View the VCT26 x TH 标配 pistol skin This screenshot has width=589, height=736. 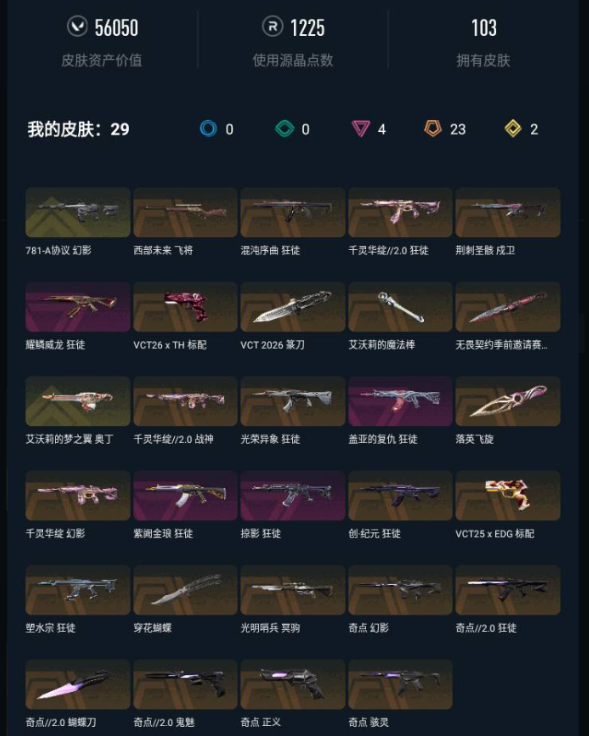(x=185, y=307)
